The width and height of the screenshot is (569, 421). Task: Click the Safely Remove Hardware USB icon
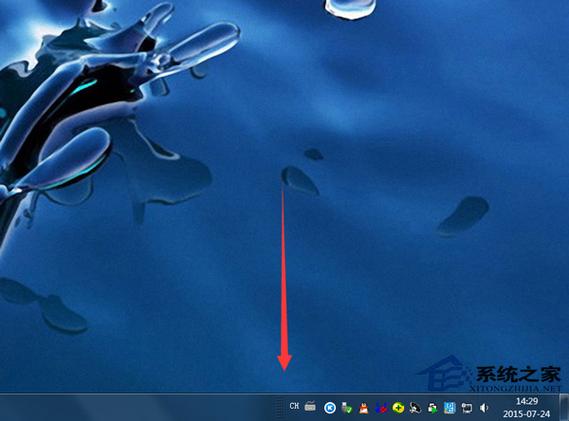pos(347,408)
